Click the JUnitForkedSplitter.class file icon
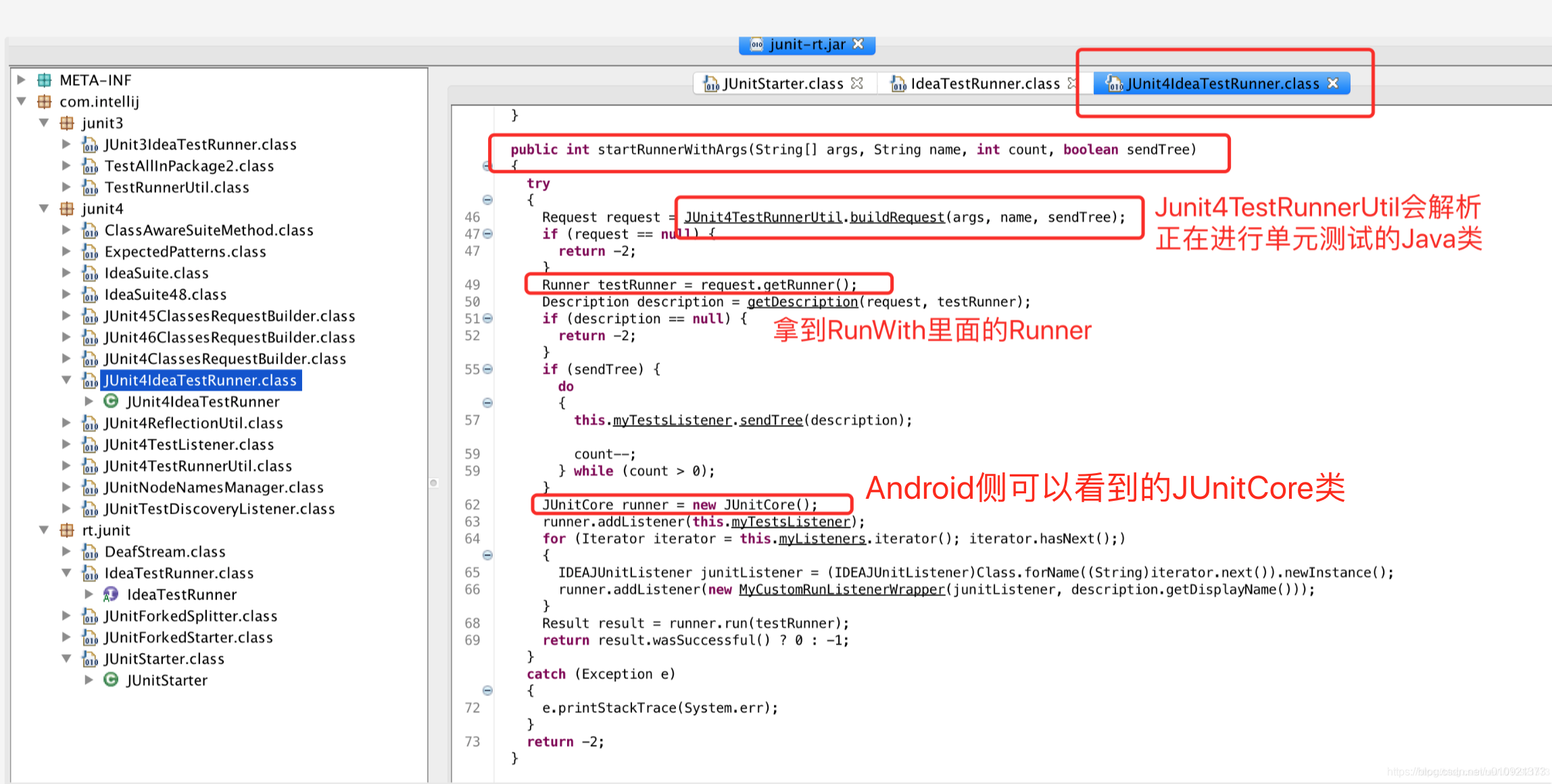Screen dimensions: 1552x784 point(89,616)
